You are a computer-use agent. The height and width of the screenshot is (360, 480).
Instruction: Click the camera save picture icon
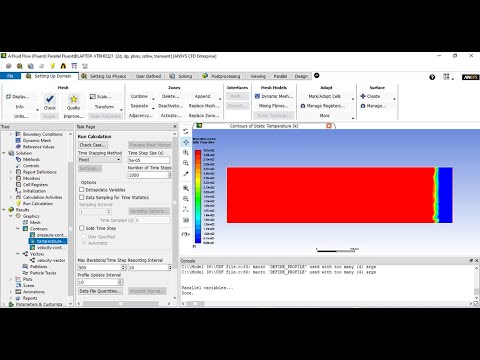click(186, 220)
